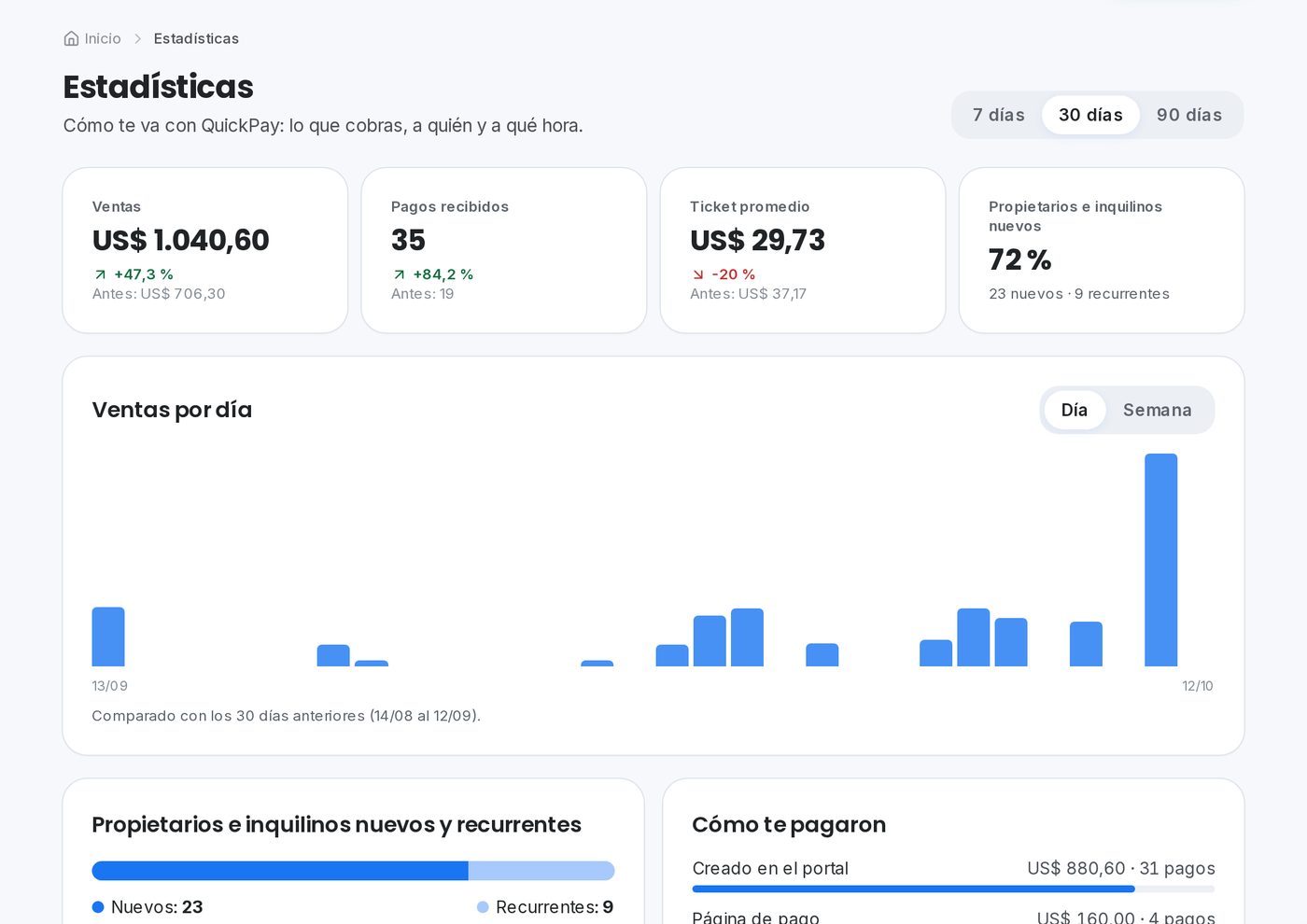The image size is (1307, 924).
Task: Click the US$ 29,73 value
Action: coord(758,240)
